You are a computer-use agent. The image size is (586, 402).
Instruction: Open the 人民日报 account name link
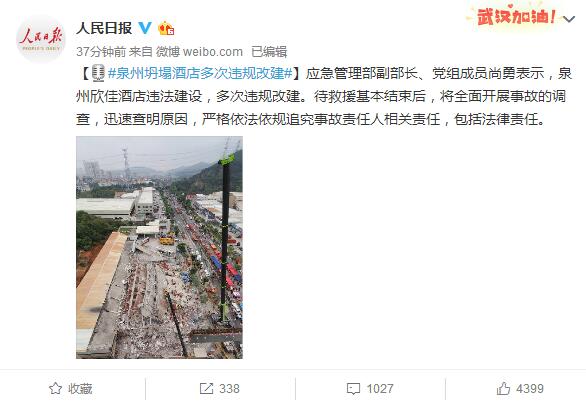point(104,28)
